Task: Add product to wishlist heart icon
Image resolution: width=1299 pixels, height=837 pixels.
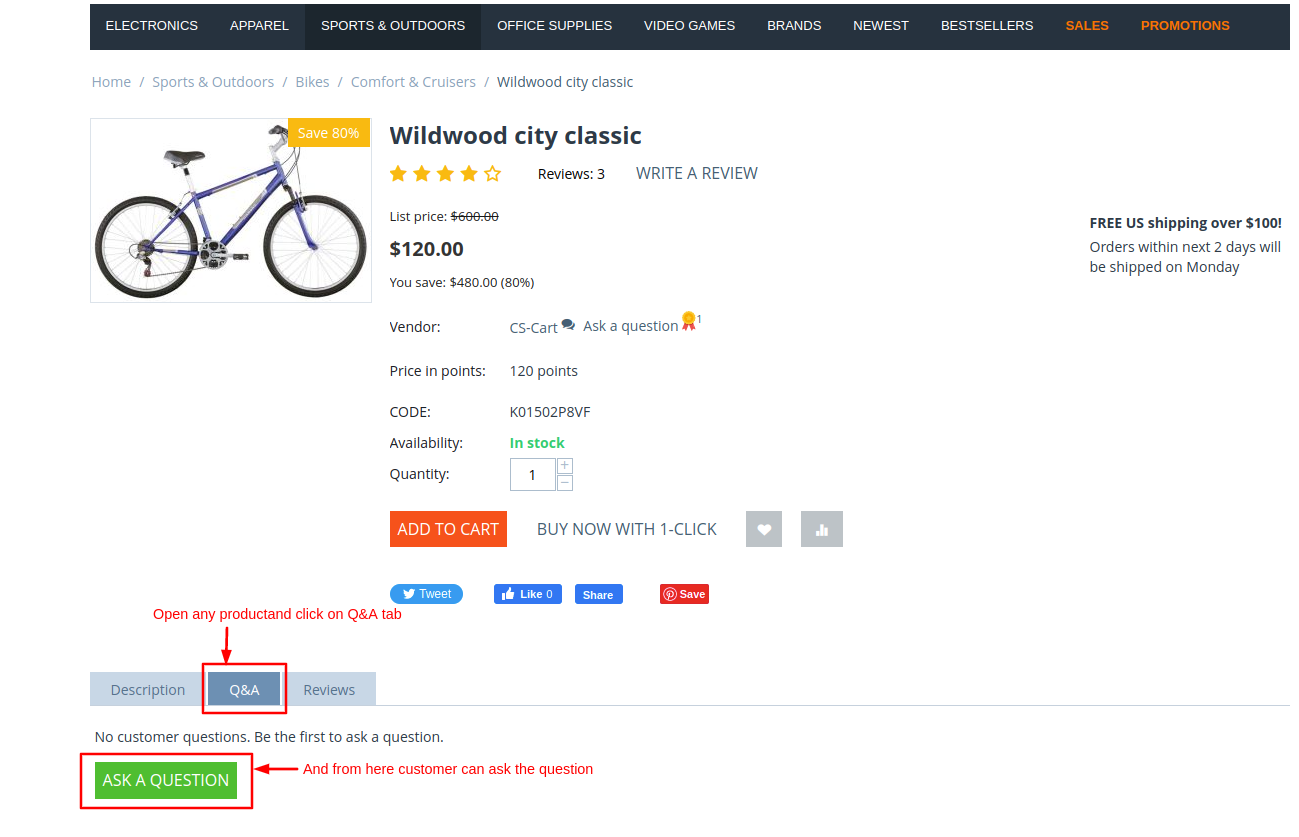Action: point(764,530)
